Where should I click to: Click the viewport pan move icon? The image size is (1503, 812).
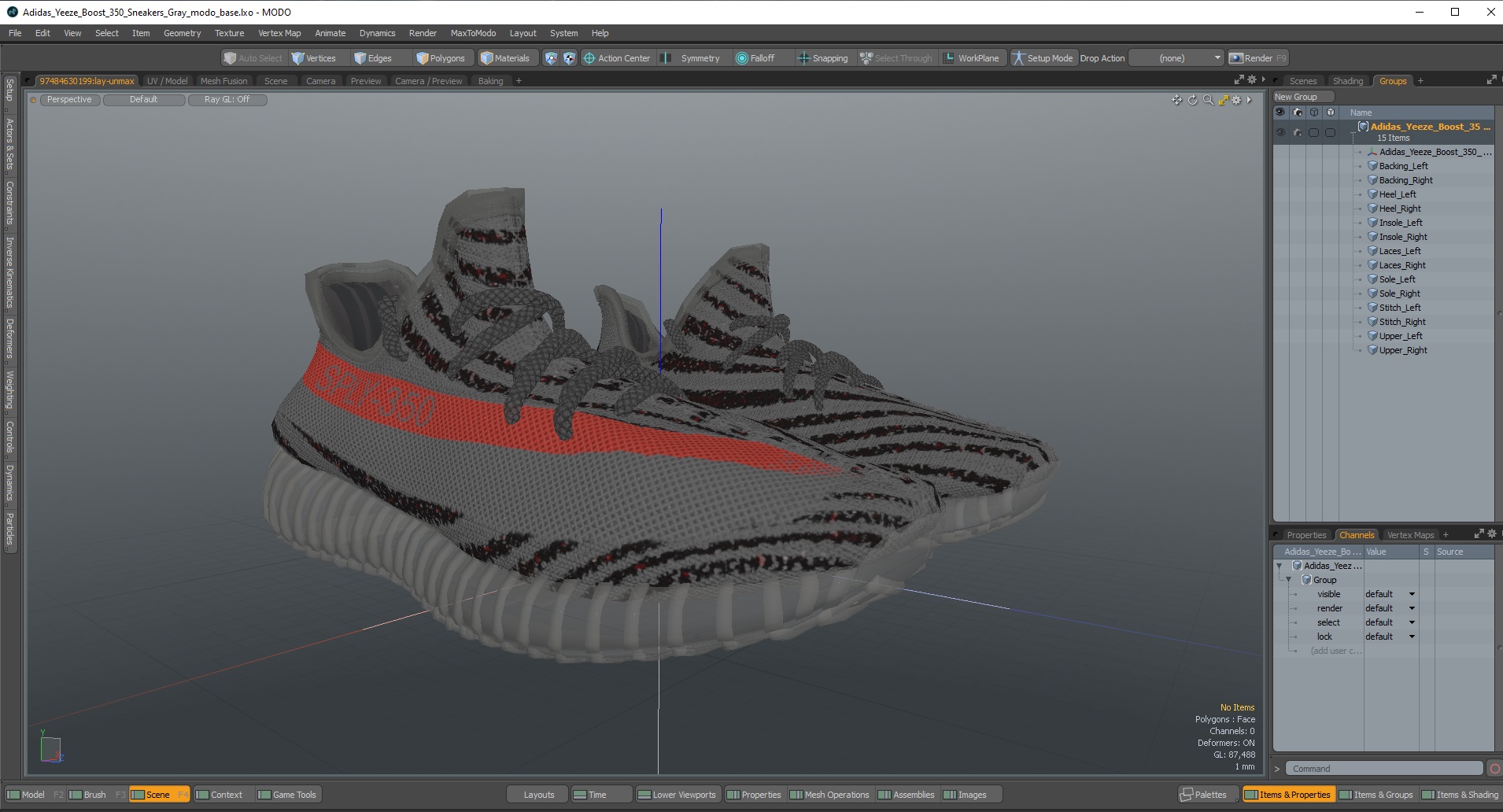click(x=1176, y=100)
